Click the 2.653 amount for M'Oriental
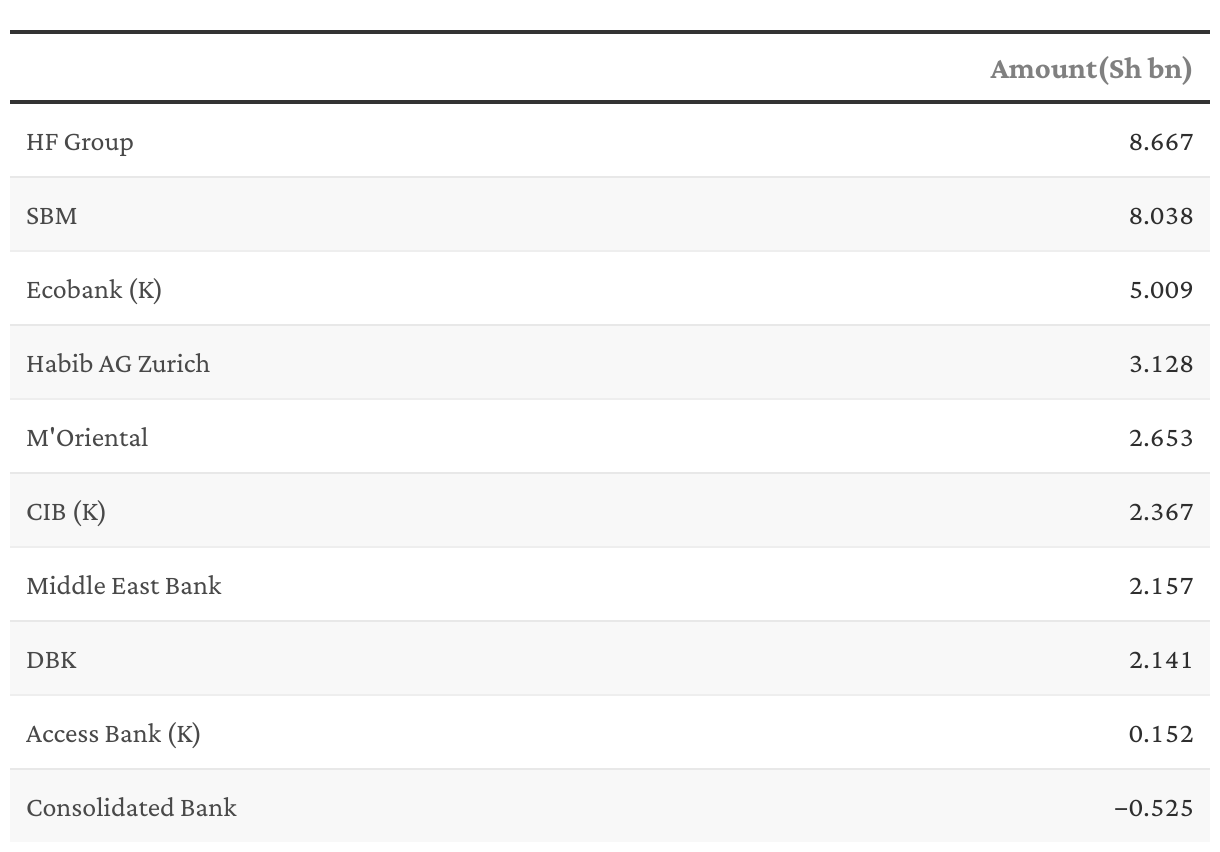 click(1161, 438)
